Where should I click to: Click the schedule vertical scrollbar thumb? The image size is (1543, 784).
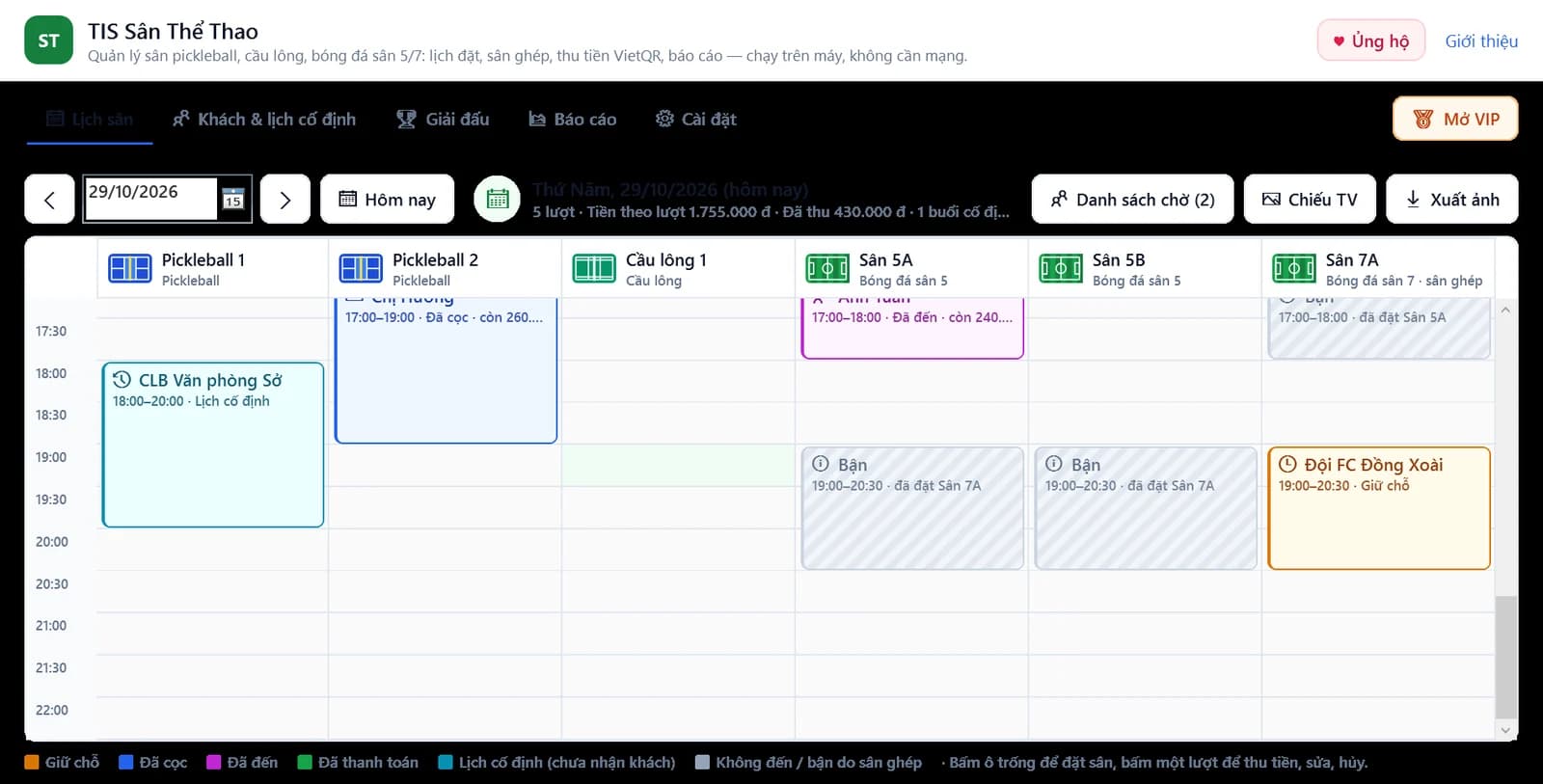tap(1505, 657)
